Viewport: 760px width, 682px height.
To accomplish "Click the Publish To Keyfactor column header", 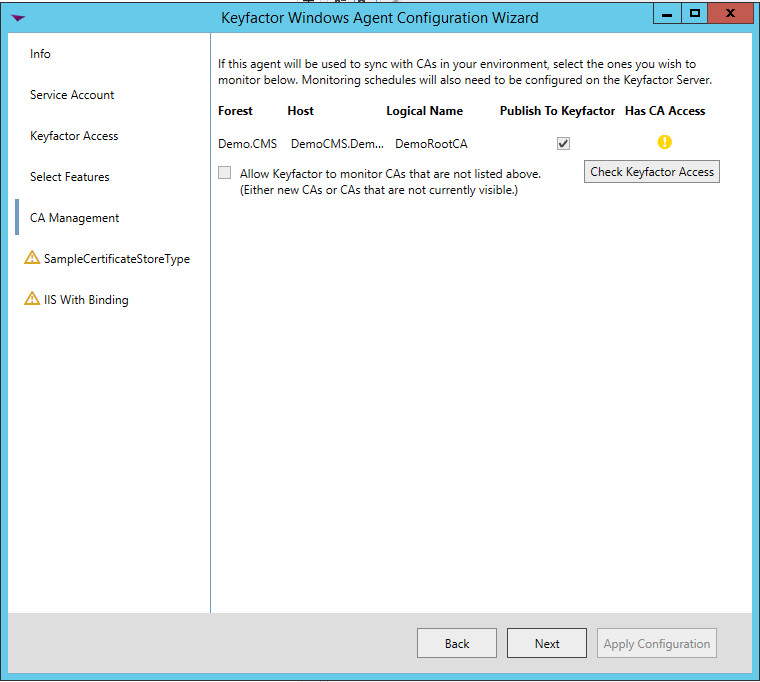I will pos(557,111).
